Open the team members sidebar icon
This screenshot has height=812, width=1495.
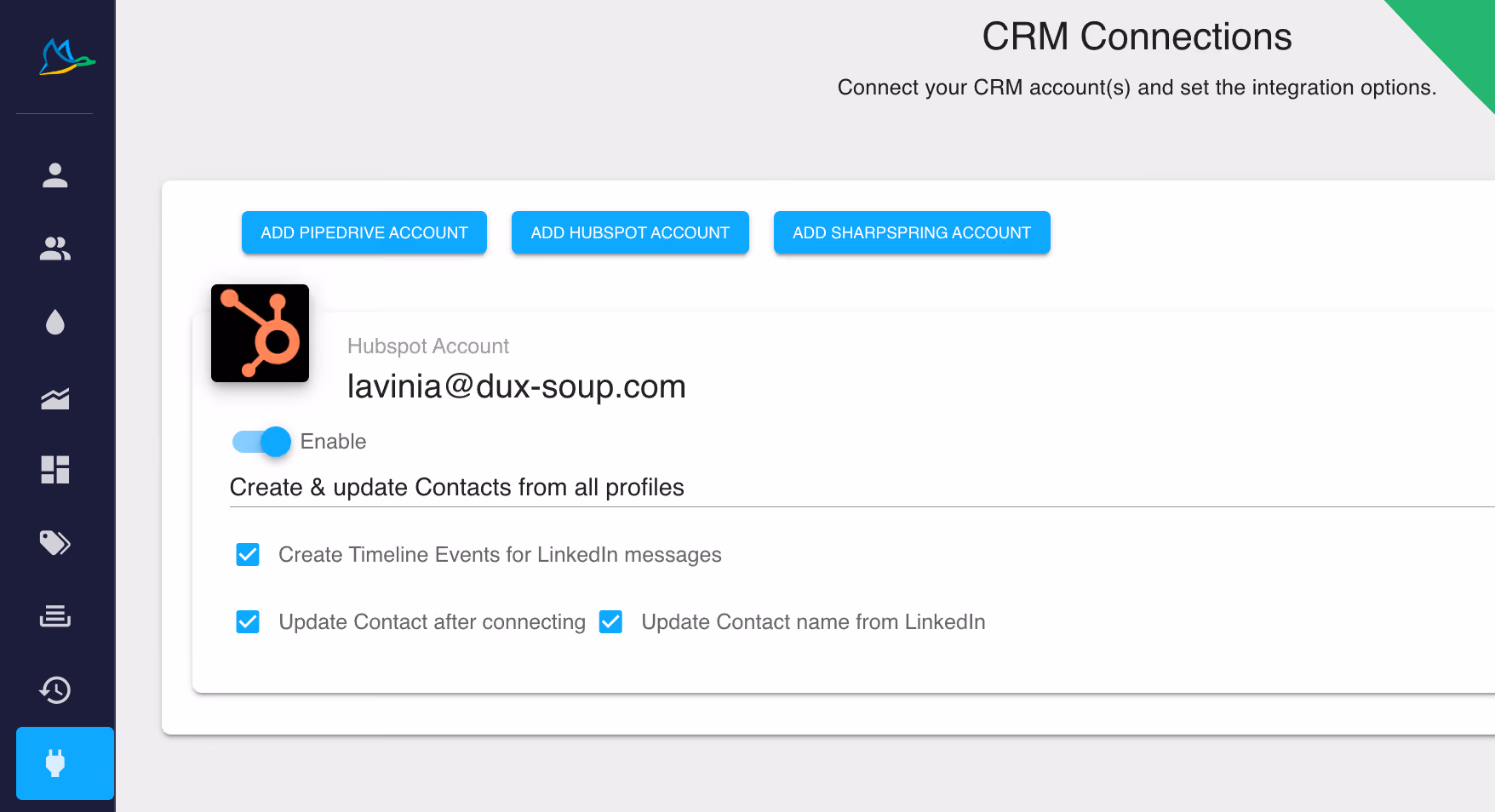click(55, 249)
